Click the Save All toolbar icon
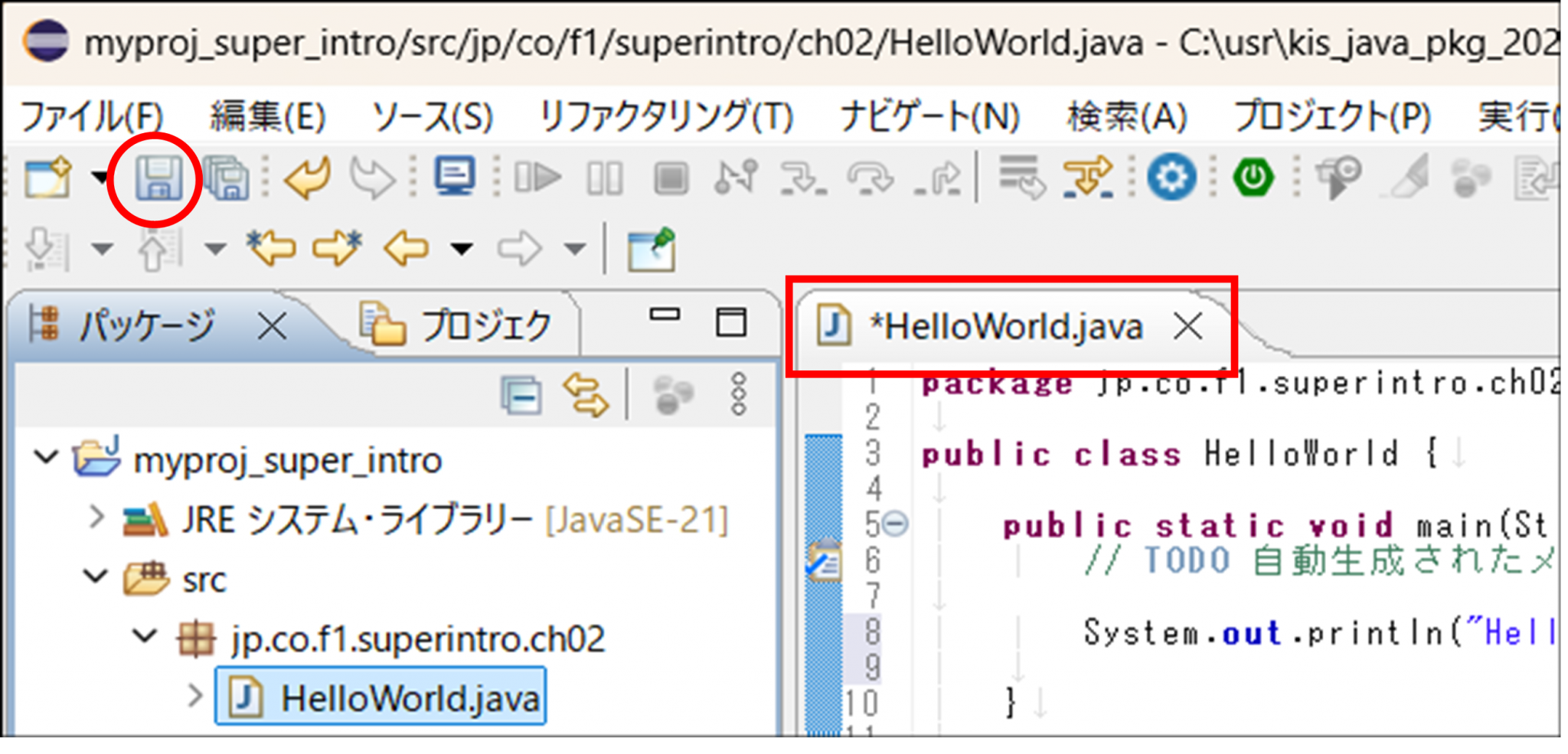This screenshot has height=754, width=1568. tap(227, 178)
